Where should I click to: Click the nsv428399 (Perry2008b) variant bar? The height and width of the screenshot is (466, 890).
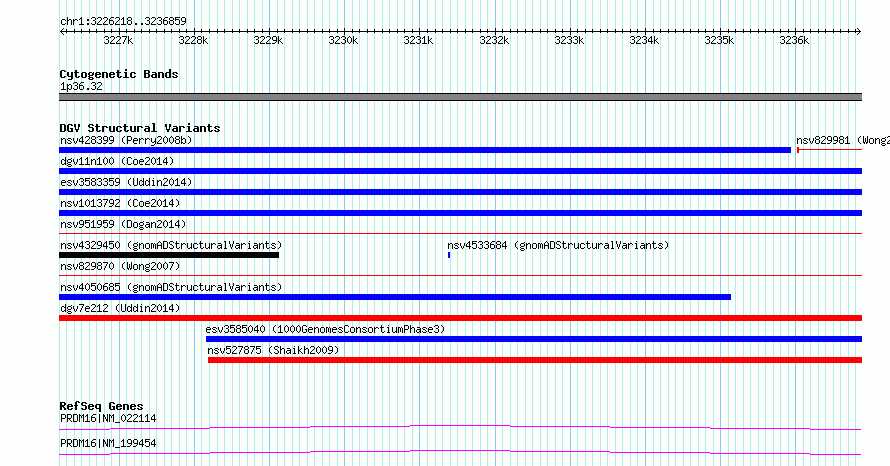425,150
